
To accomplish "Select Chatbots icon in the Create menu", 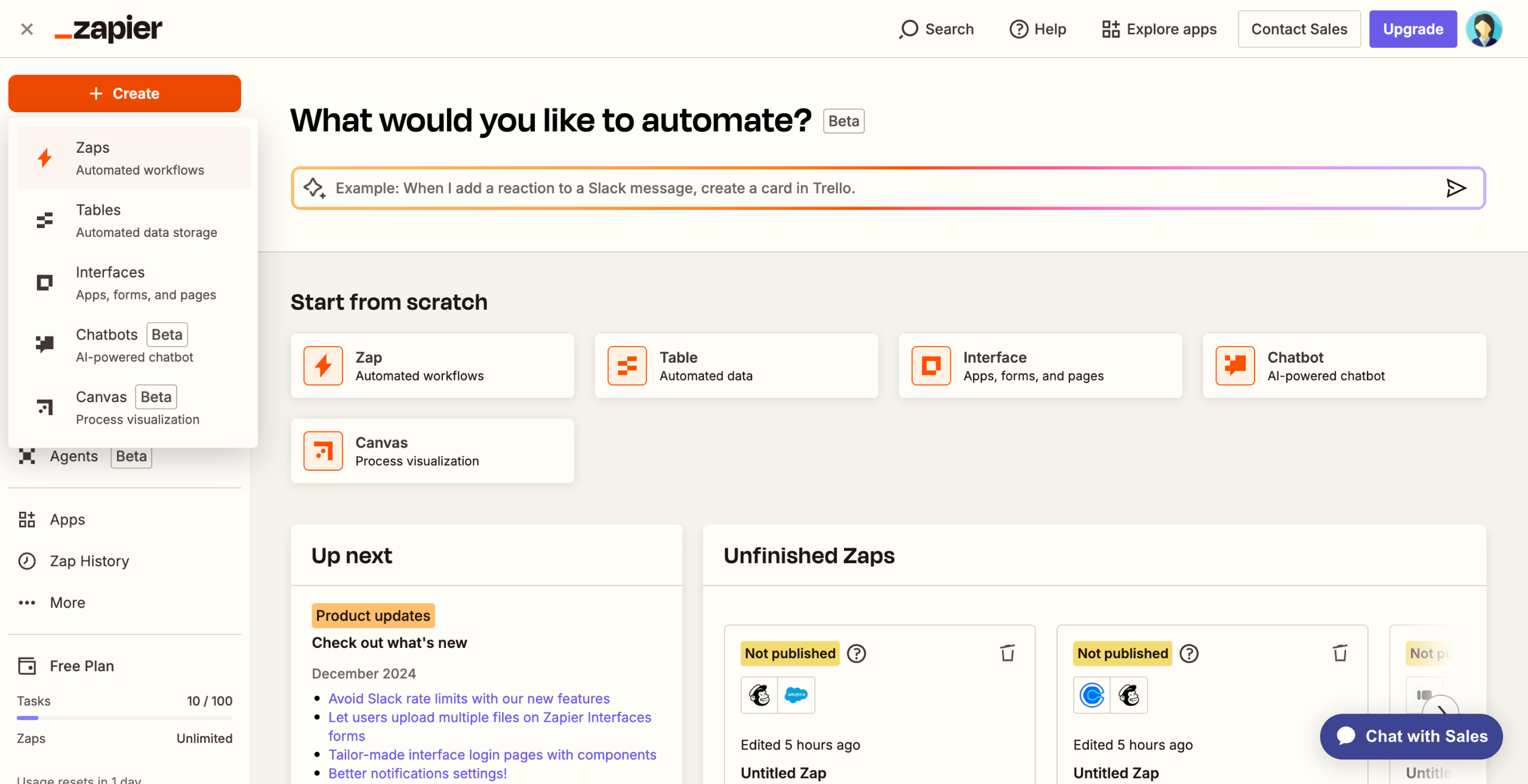I will 44,344.
